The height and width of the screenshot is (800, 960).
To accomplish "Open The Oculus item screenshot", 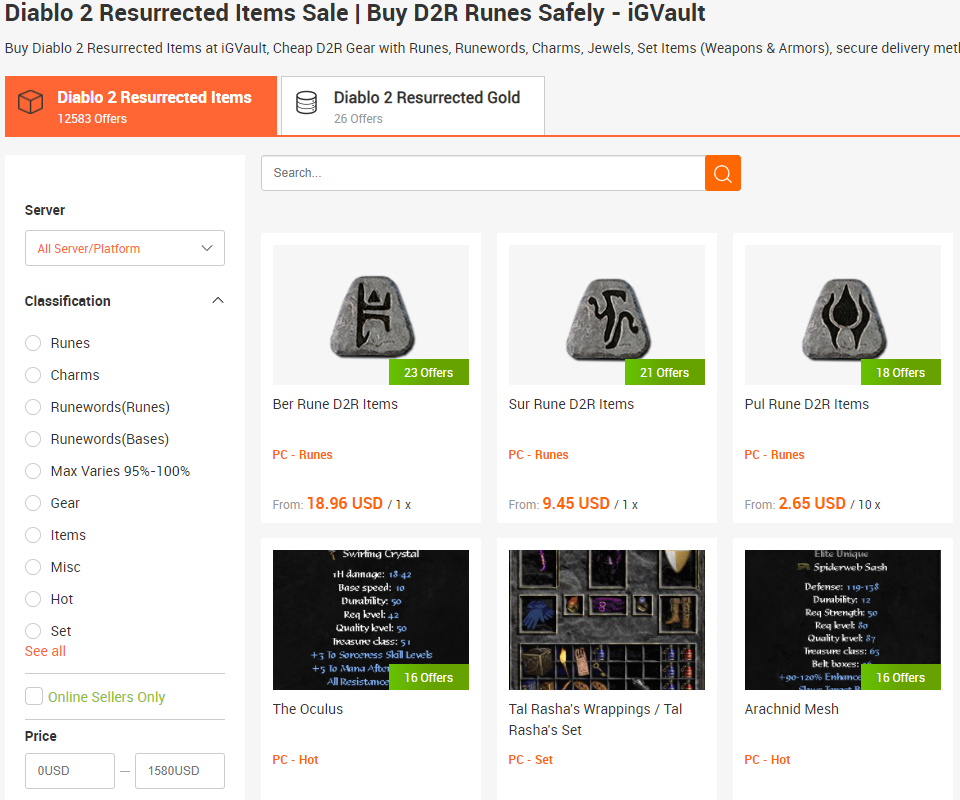I will tap(371, 619).
